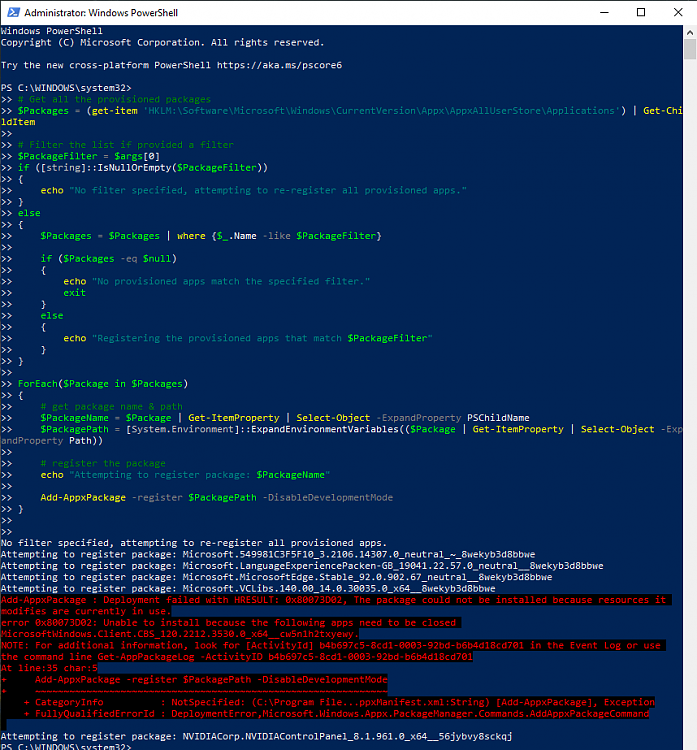Click the title text 'Administrator: Windows PowerShell'

(100, 12)
